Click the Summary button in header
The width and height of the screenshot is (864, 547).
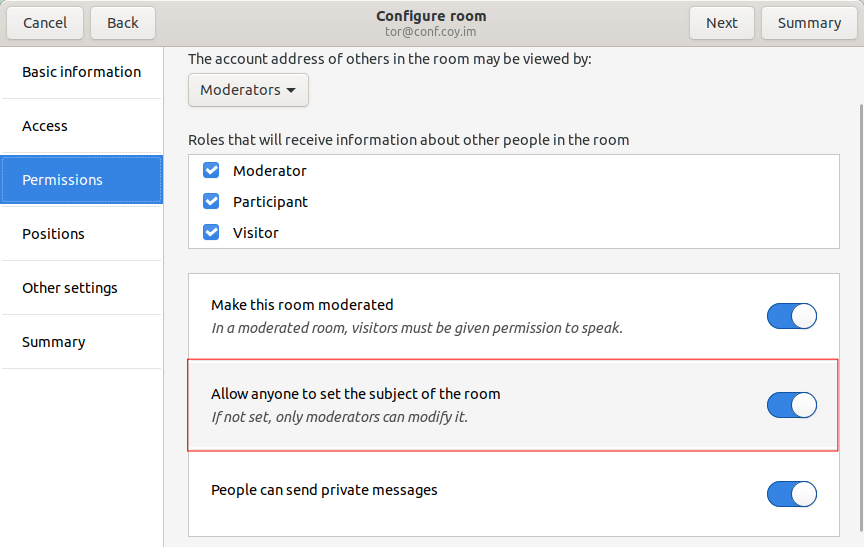pyautogui.click(x=809, y=23)
